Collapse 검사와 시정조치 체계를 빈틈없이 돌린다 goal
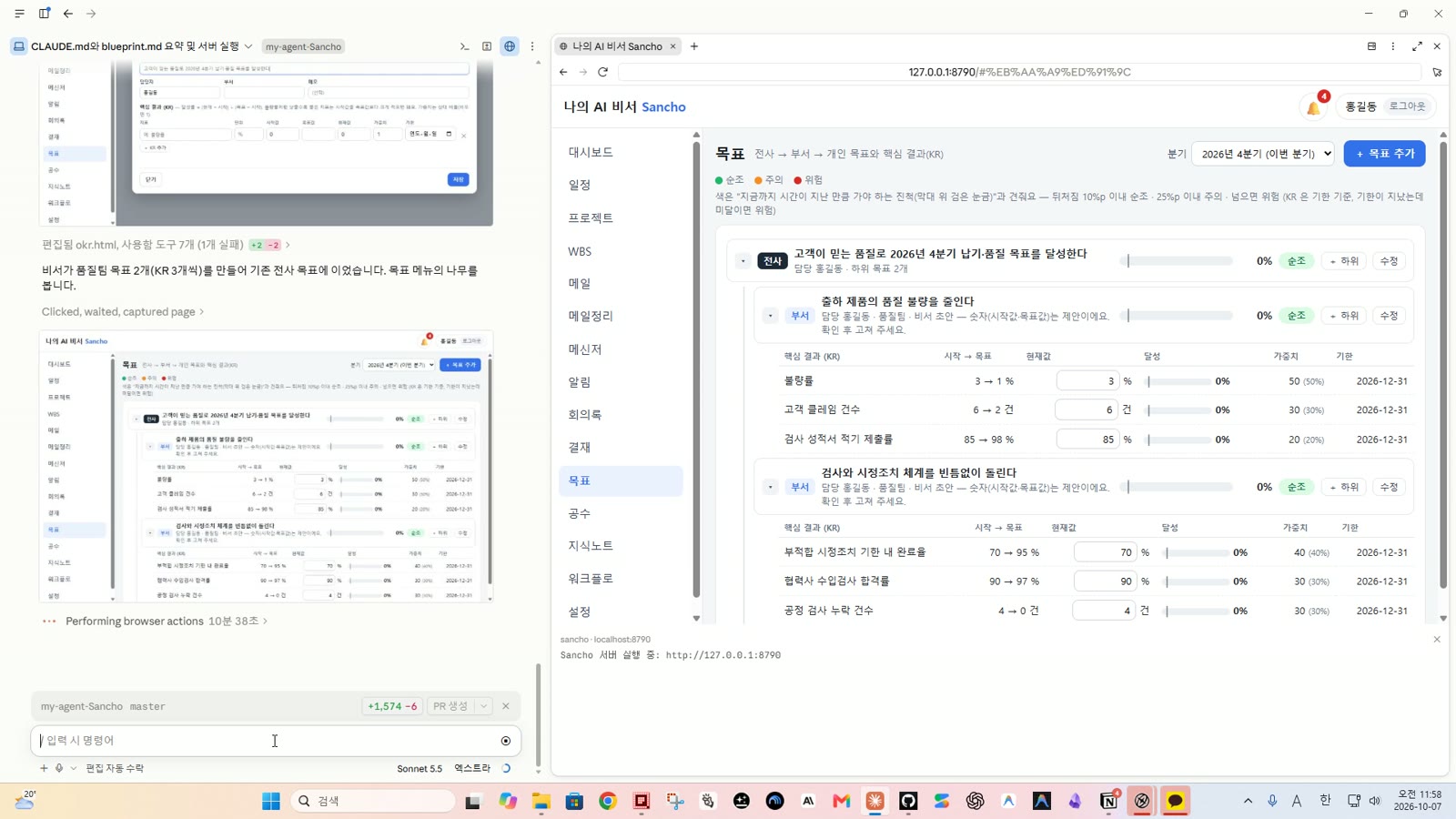The image size is (1456, 819). pos(771,487)
